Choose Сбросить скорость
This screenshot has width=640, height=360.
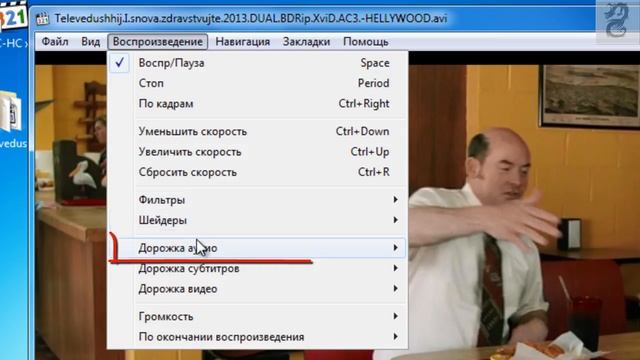(x=258, y=172)
